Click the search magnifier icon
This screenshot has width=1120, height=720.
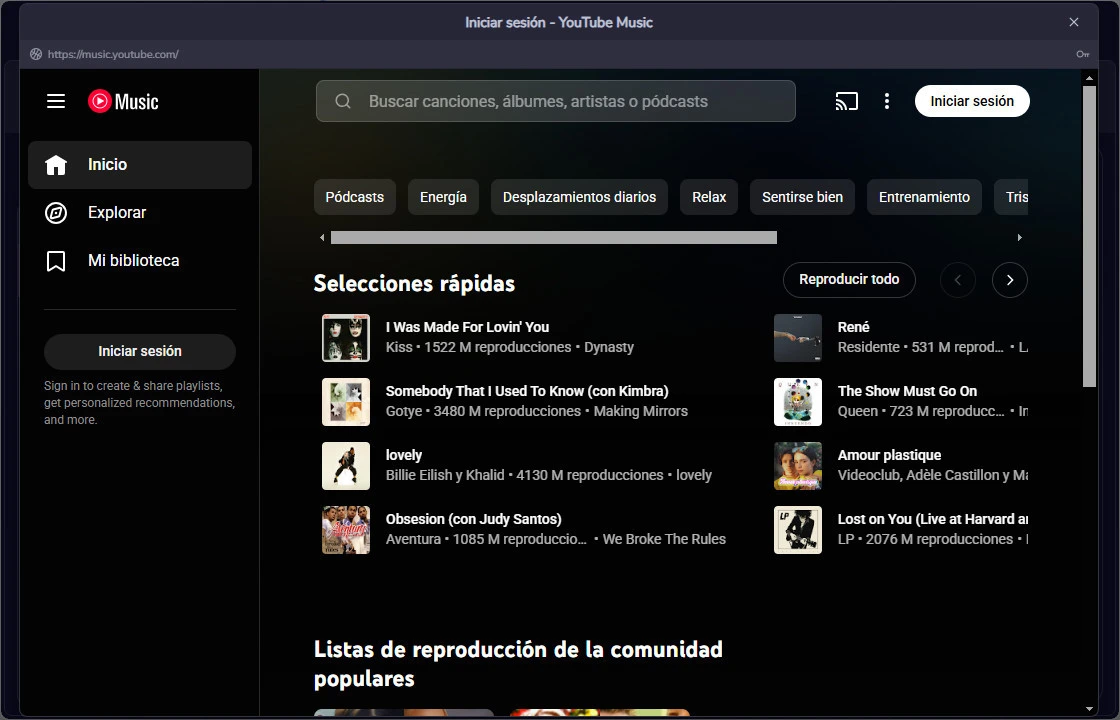point(343,101)
